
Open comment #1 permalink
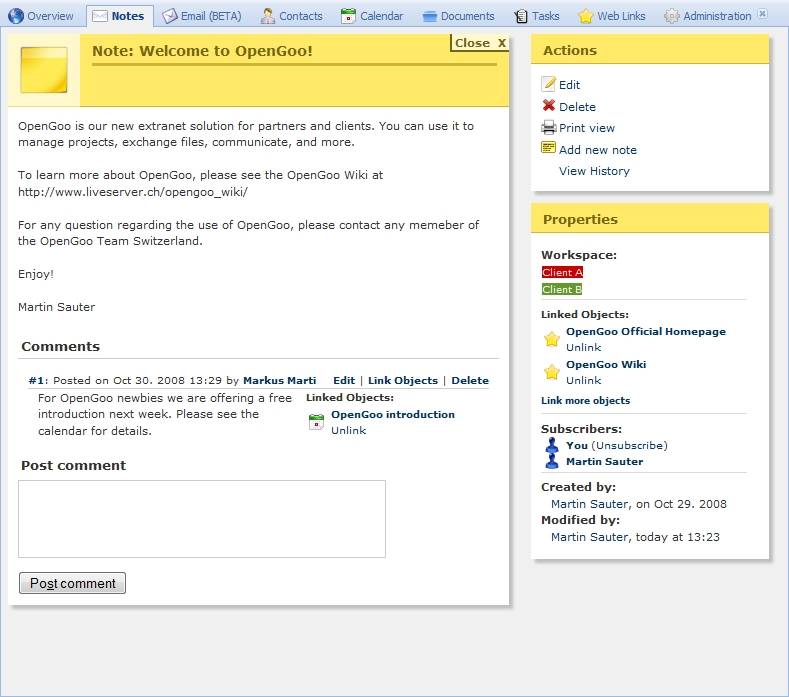36,381
